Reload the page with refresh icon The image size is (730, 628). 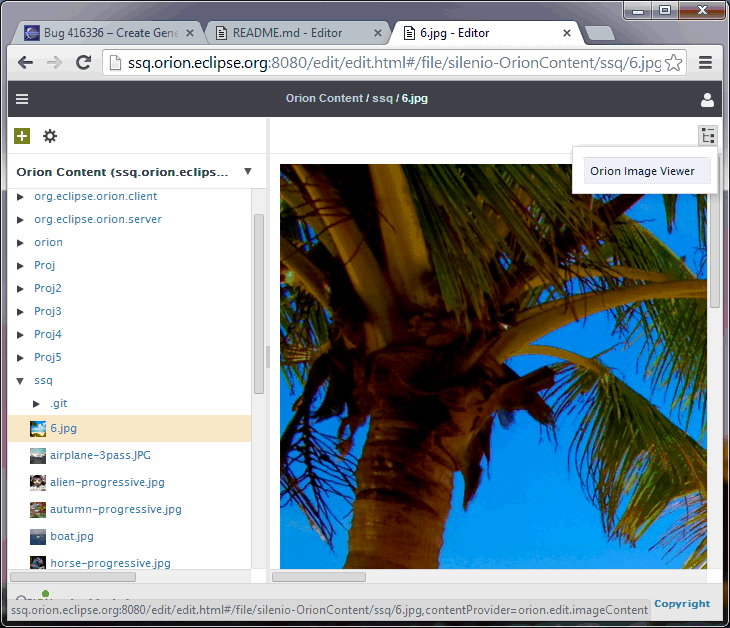(84, 62)
